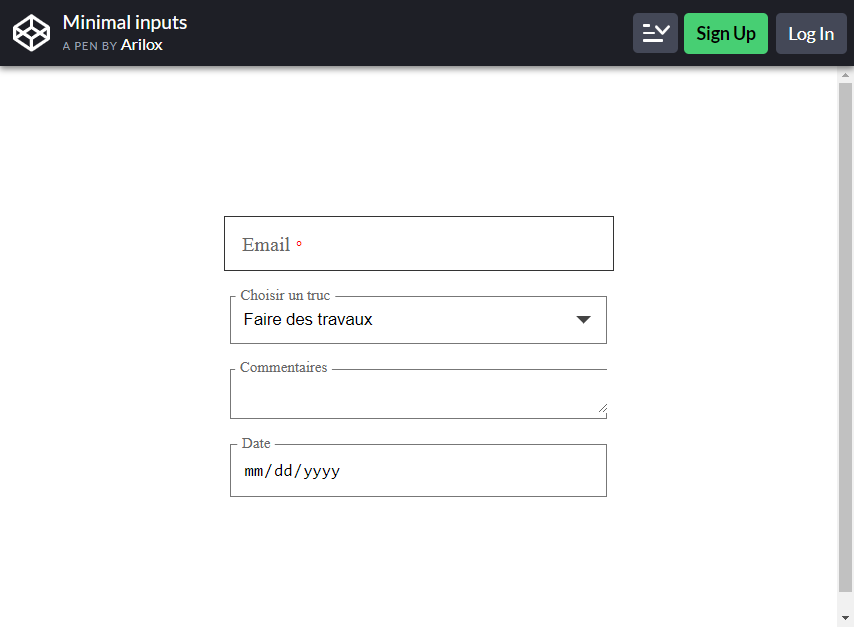Image resolution: width=854 pixels, height=628 pixels.
Task: Open the Faire des travaux select box
Action: coord(418,320)
